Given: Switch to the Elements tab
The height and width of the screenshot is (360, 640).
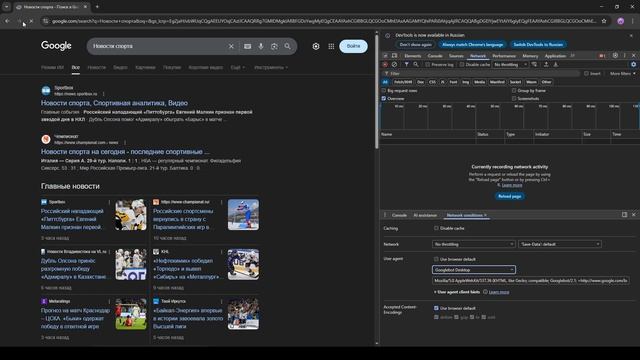Looking at the screenshot, I should (413, 56).
